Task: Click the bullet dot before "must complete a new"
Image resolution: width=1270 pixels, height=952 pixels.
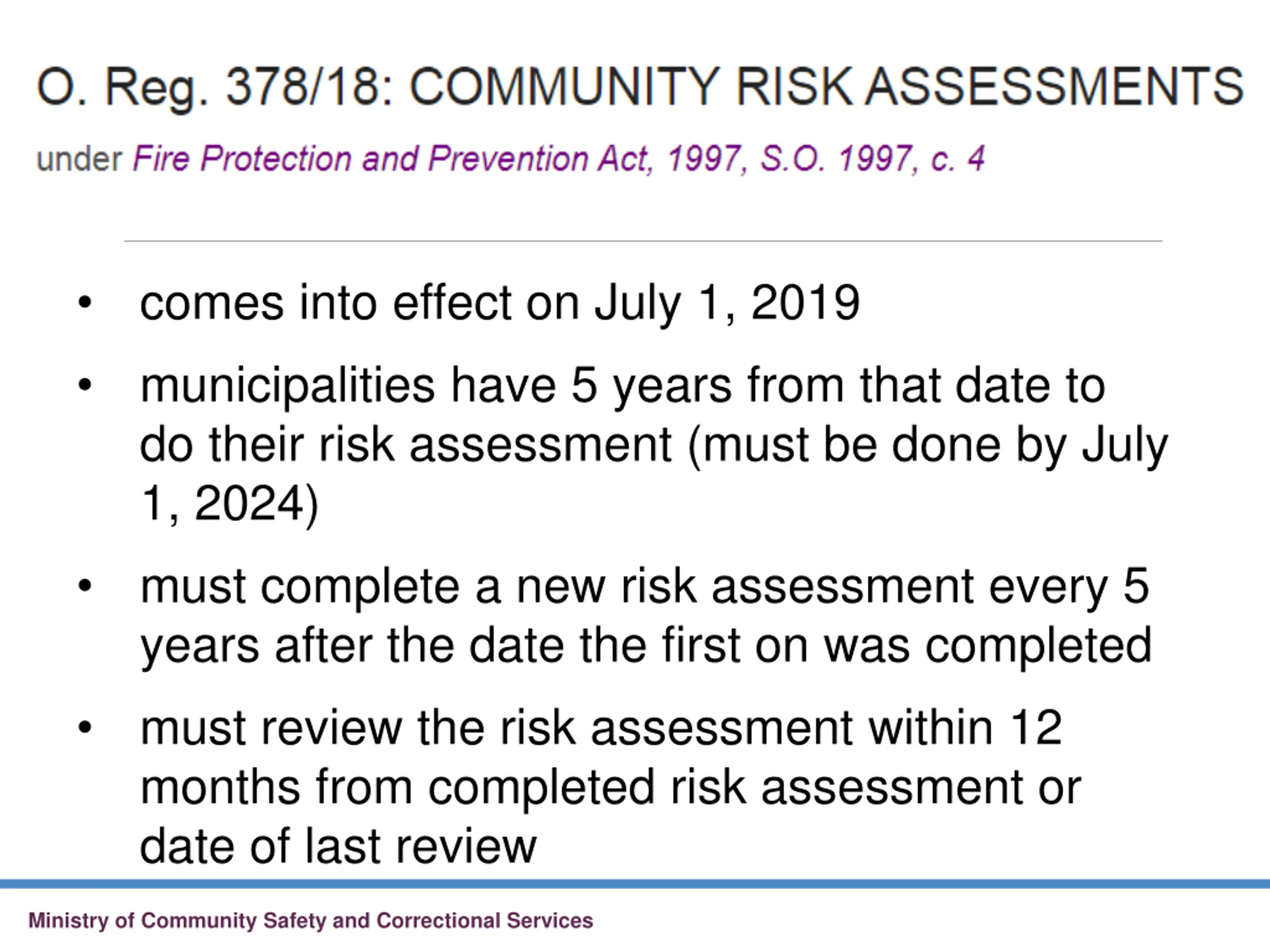Action: click(84, 586)
